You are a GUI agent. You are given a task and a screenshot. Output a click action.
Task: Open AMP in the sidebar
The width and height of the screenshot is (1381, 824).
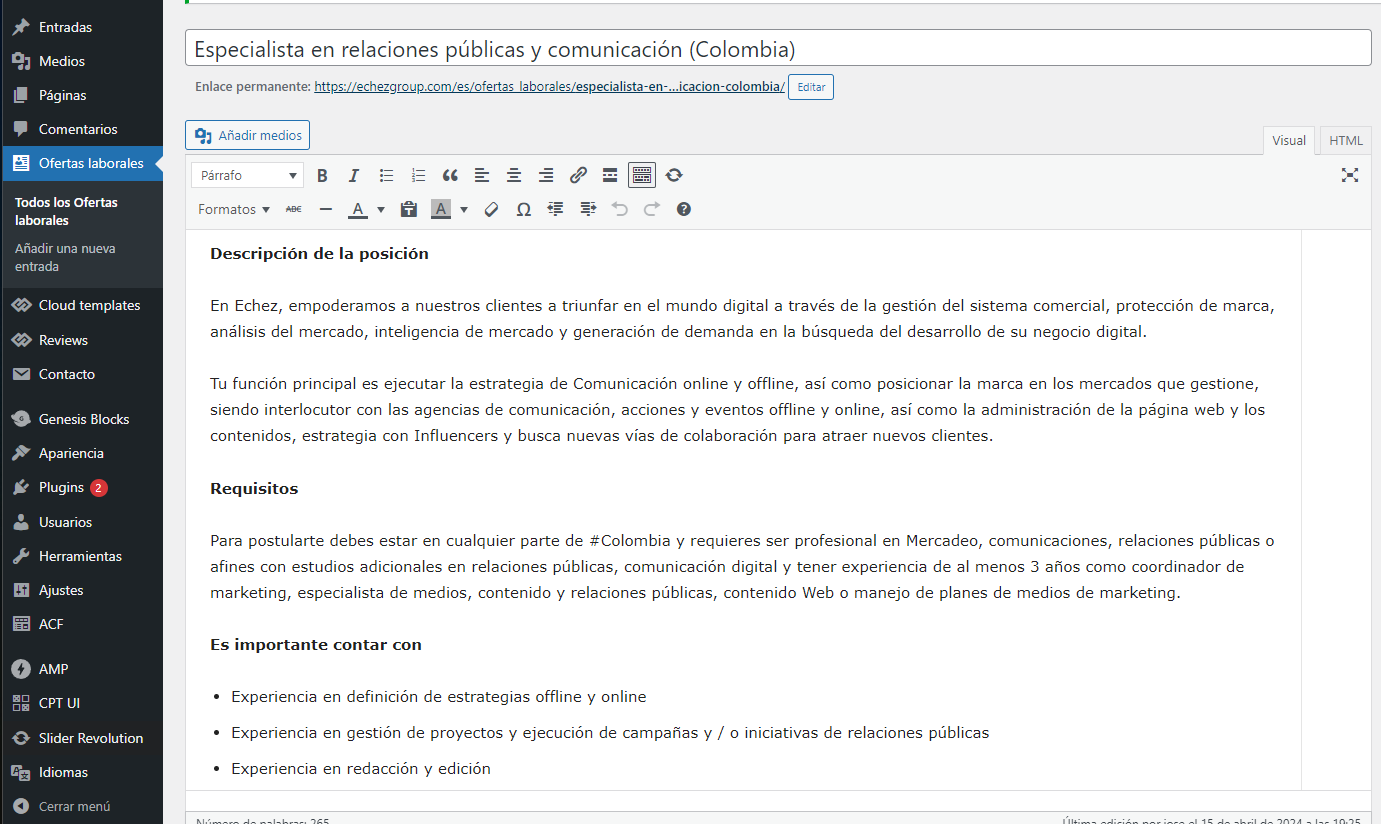(x=81, y=669)
